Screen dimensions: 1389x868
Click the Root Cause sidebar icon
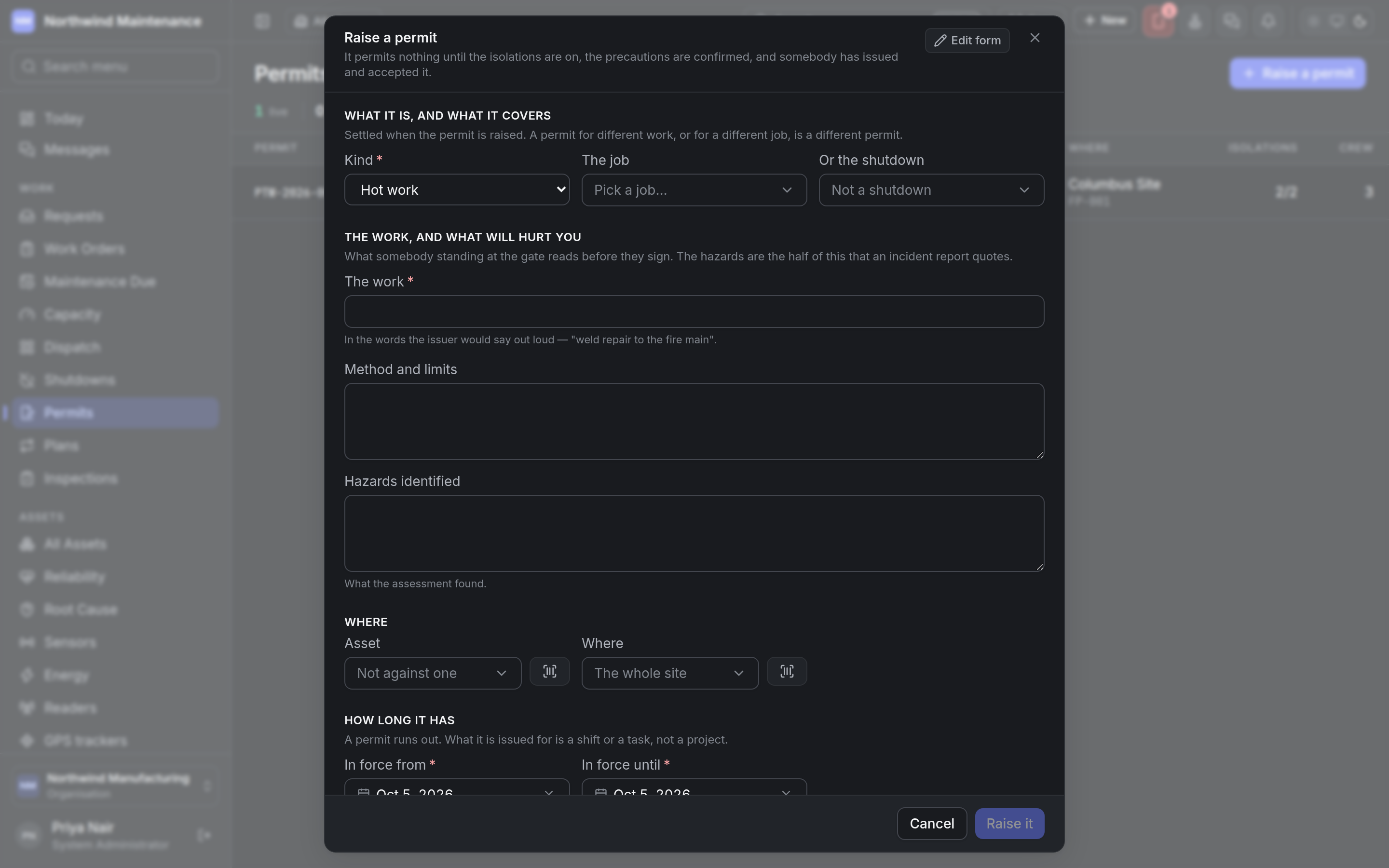(x=27, y=609)
